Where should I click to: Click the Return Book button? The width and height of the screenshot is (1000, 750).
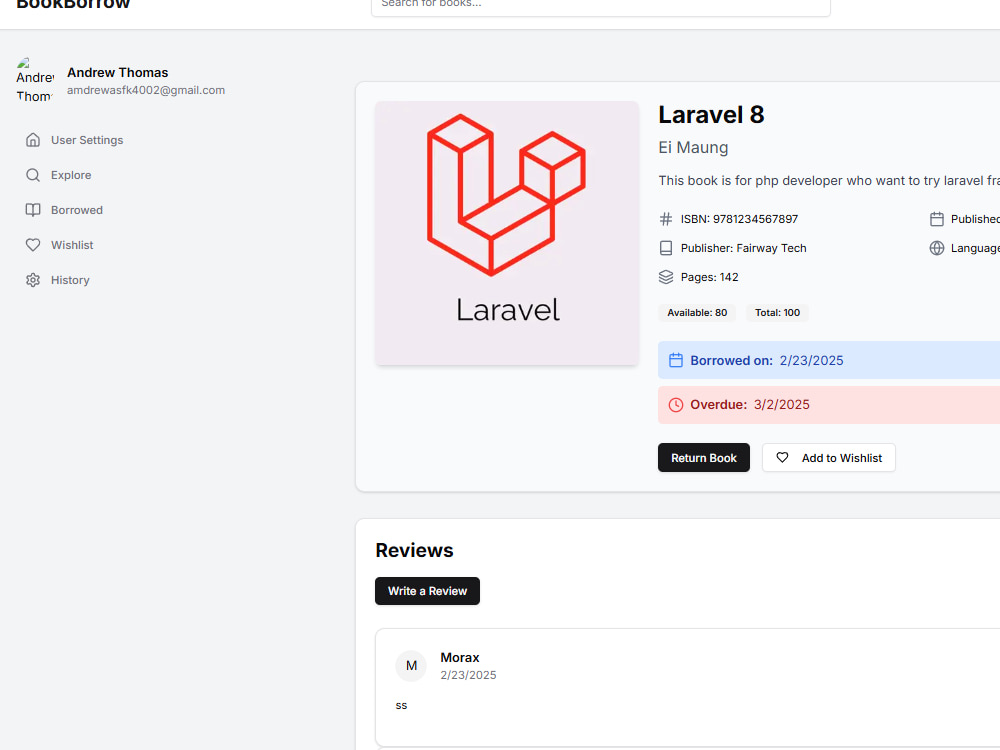click(703, 458)
